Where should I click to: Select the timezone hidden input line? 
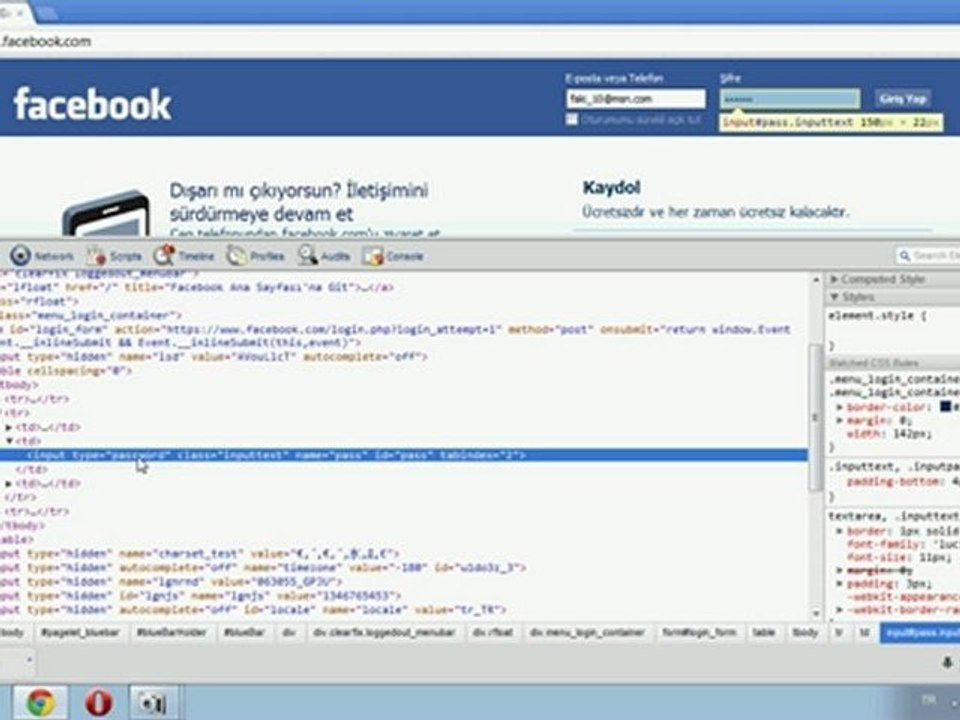coord(263,568)
